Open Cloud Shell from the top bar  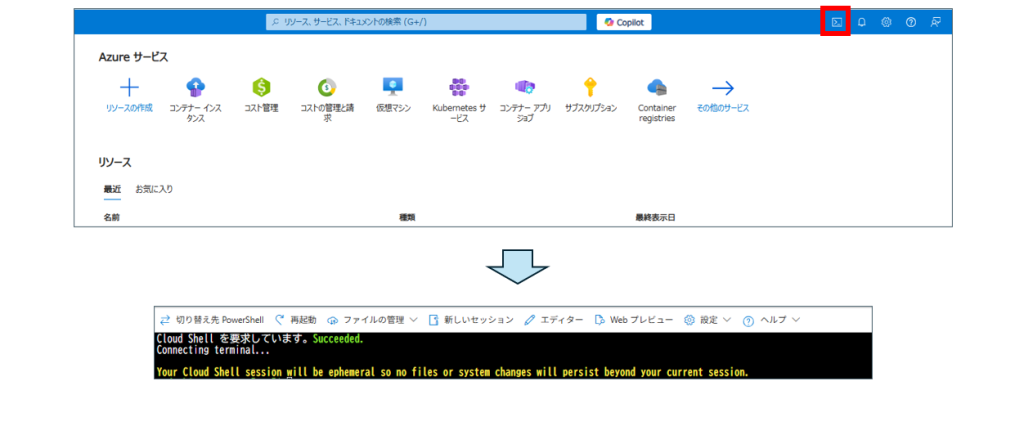click(x=837, y=22)
